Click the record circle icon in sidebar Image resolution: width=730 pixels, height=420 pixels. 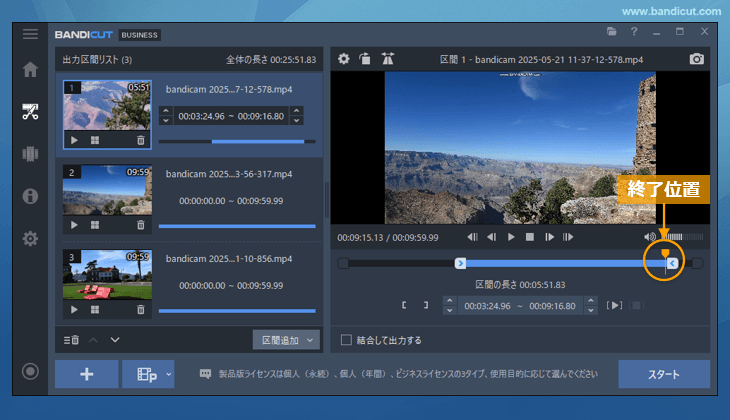[x=31, y=372]
